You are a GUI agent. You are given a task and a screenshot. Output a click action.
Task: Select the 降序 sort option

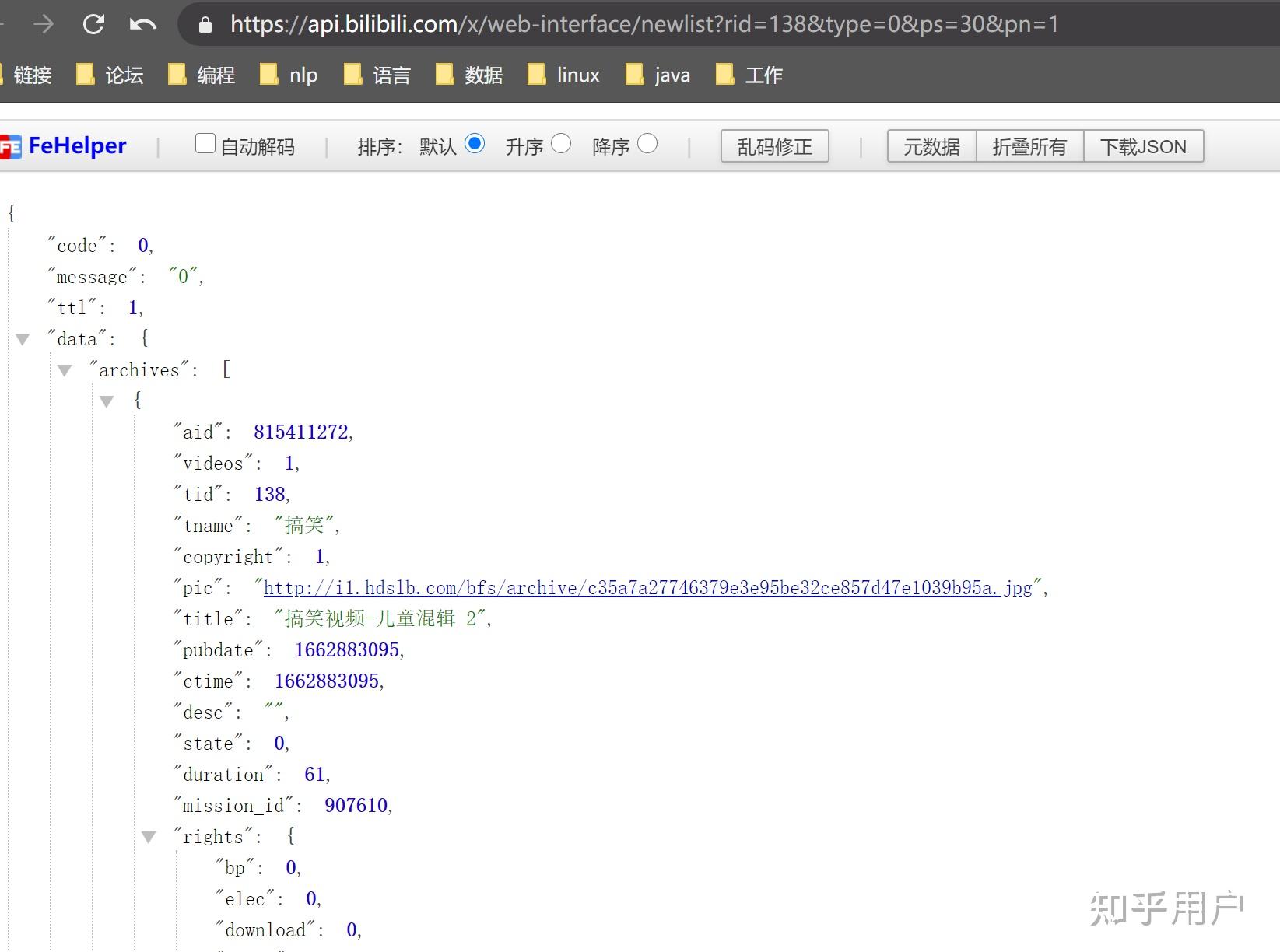(x=648, y=145)
